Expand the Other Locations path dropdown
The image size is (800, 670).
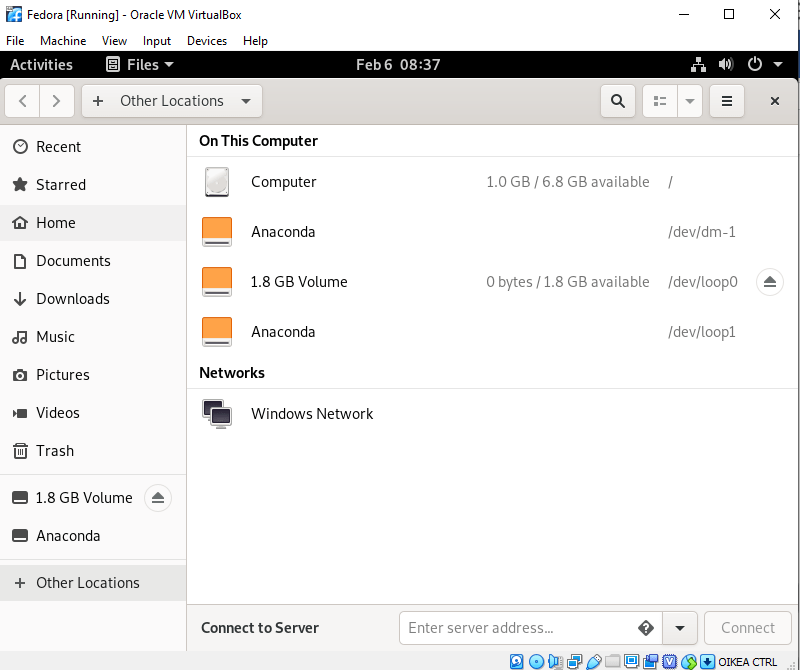tap(246, 101)
